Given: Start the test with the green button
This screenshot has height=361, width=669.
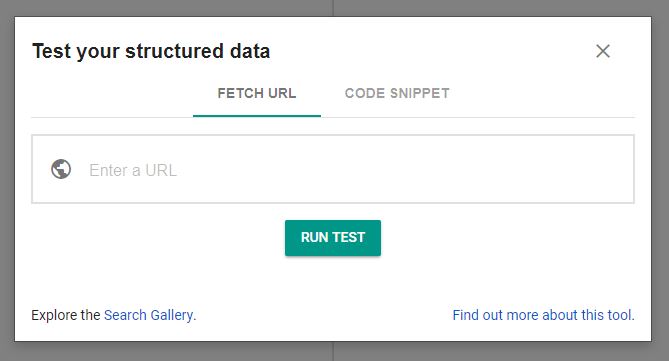Looking at the screenshot, I should click(333, 238).
